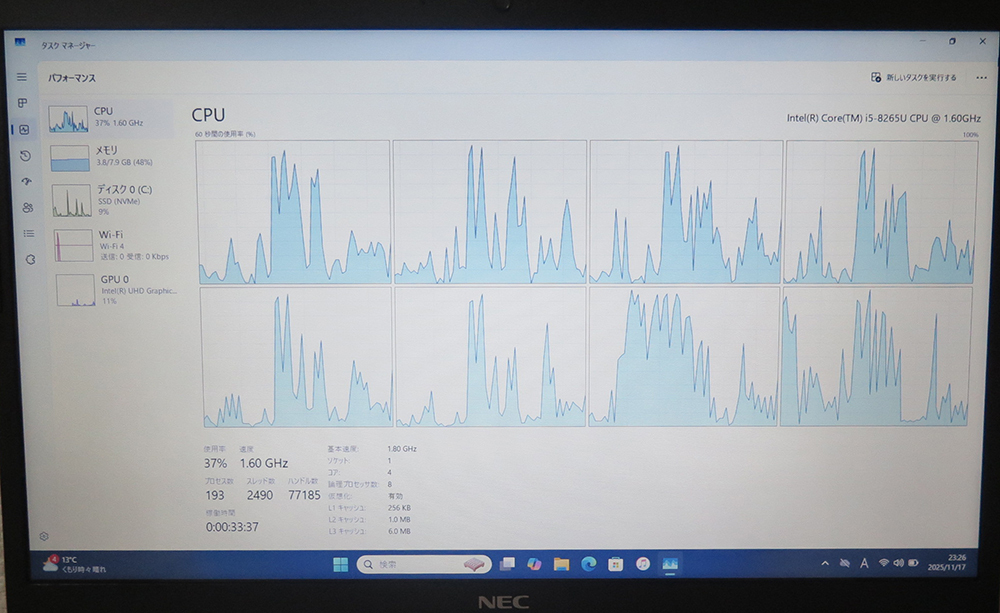1000x613 pixels.
Task: Click the 2490 threads value
Action: point(260,495)
